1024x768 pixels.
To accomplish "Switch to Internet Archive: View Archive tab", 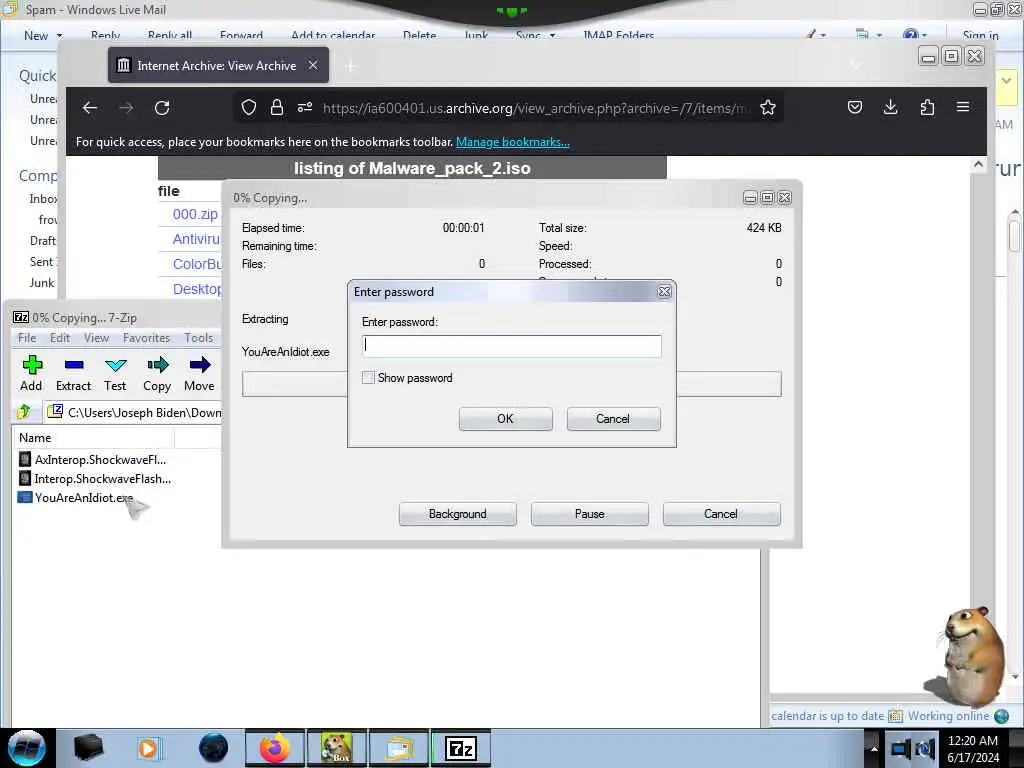I will click(218, 65).
